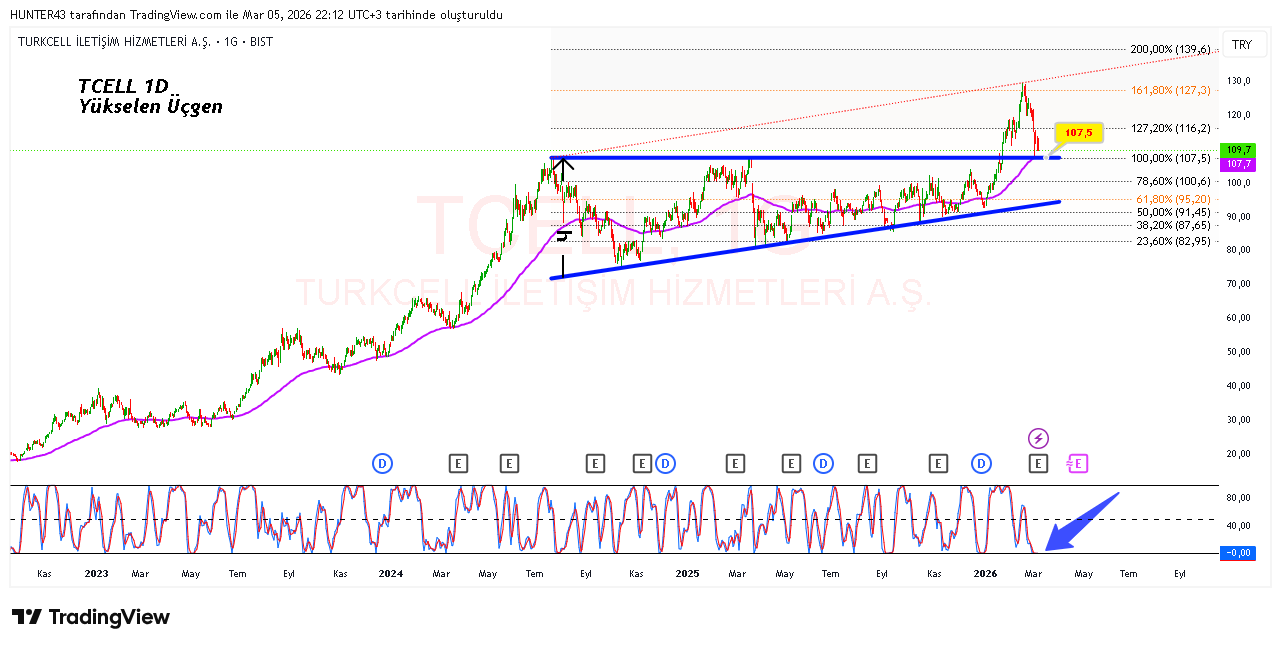Click the 2024 label on time axis

click(x=391, y=574)
